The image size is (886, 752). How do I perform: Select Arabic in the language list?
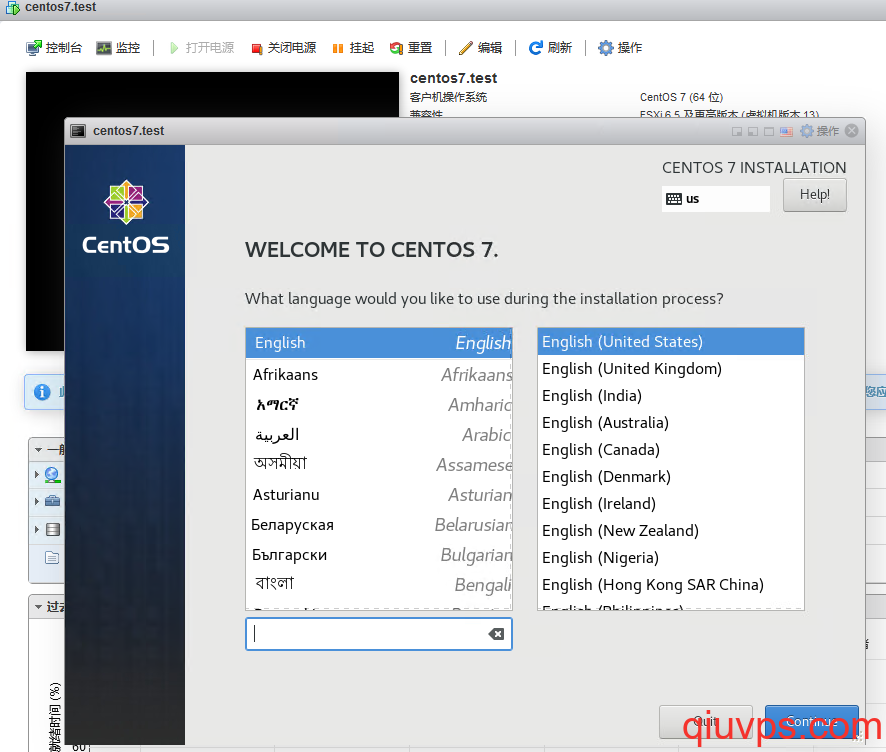[379, 434]
